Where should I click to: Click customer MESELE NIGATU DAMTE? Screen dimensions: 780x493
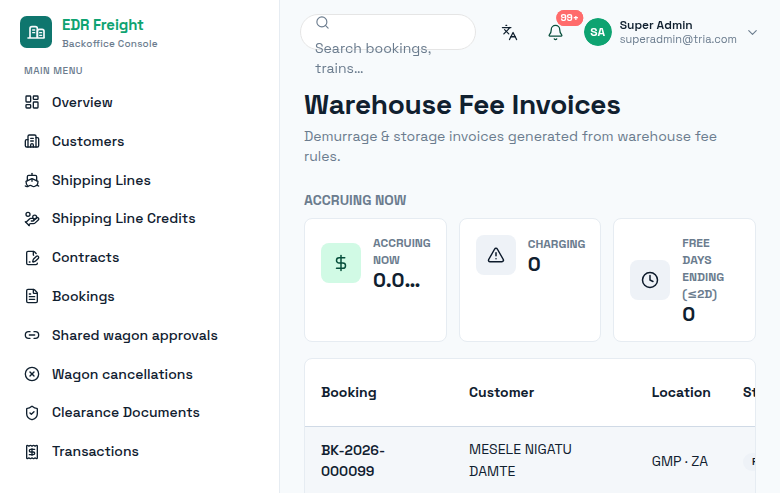tap(520, 461)
